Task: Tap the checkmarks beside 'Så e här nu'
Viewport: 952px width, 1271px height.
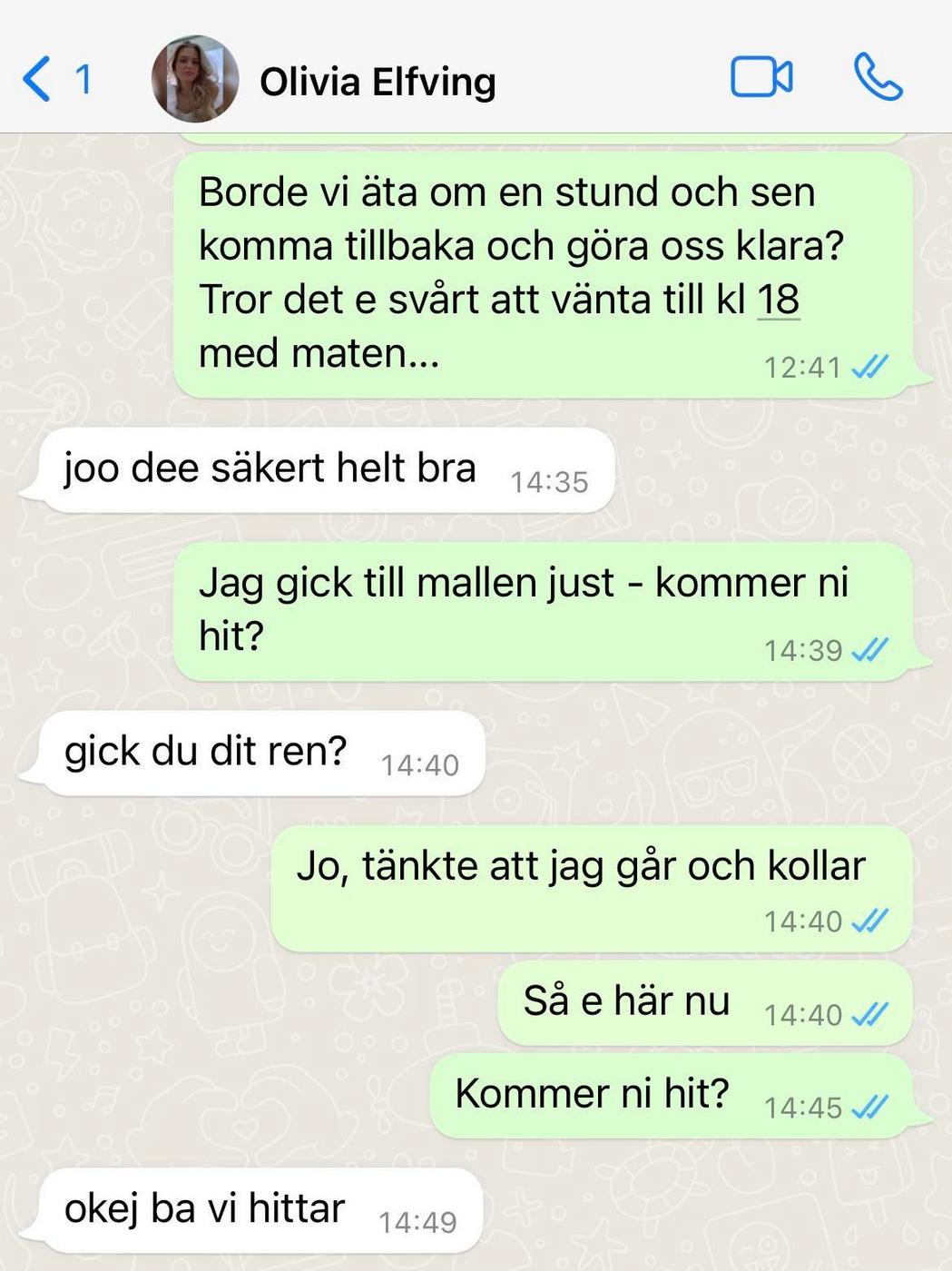Action: 869,1014
